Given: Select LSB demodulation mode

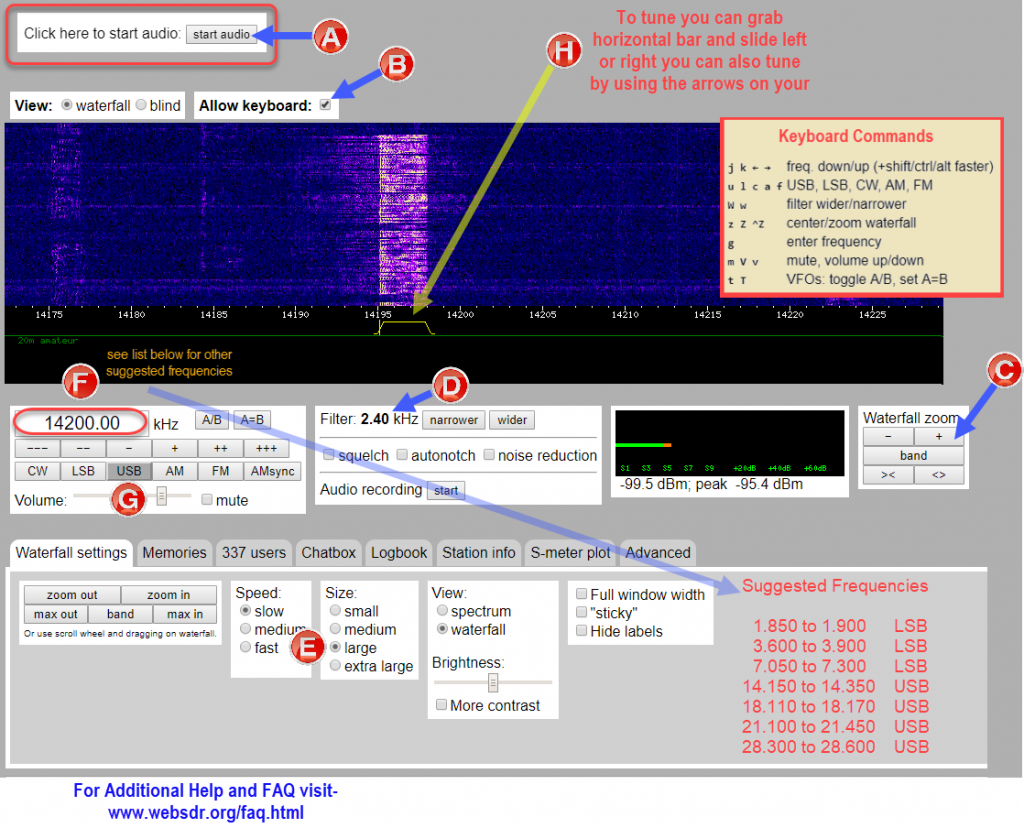Looking at the screenshot, I should click(x=83, y=471).
